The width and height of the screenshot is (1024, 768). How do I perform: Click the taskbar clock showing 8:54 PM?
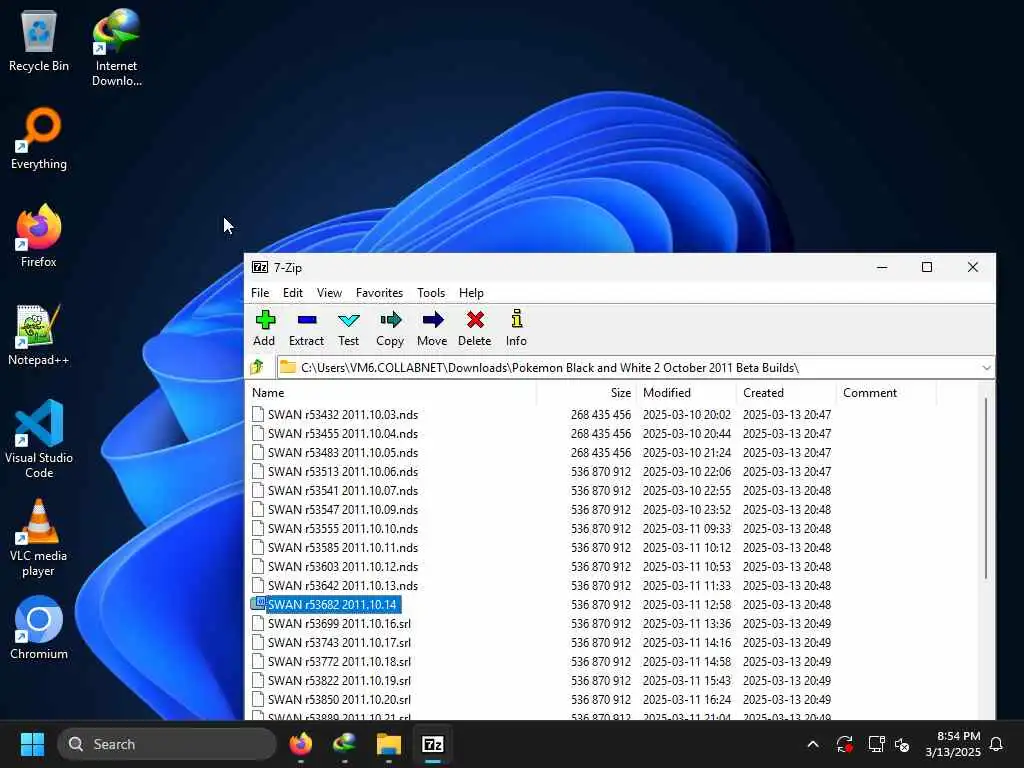952,744
